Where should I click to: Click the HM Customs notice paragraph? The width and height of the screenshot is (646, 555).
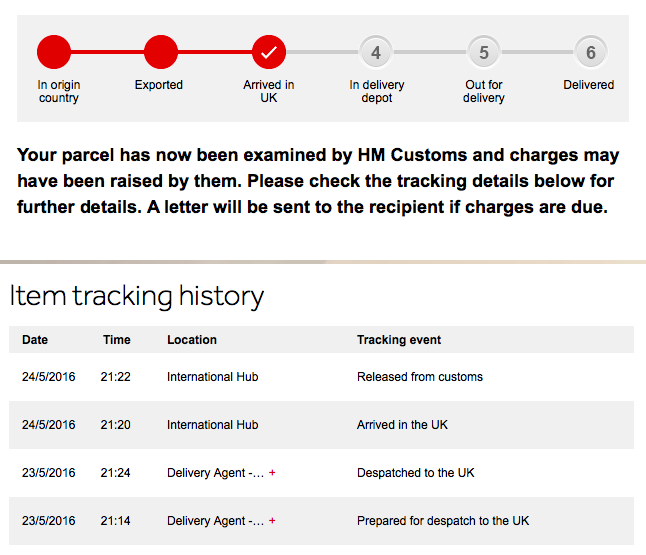pyautogui.click(x=318, y=182)
